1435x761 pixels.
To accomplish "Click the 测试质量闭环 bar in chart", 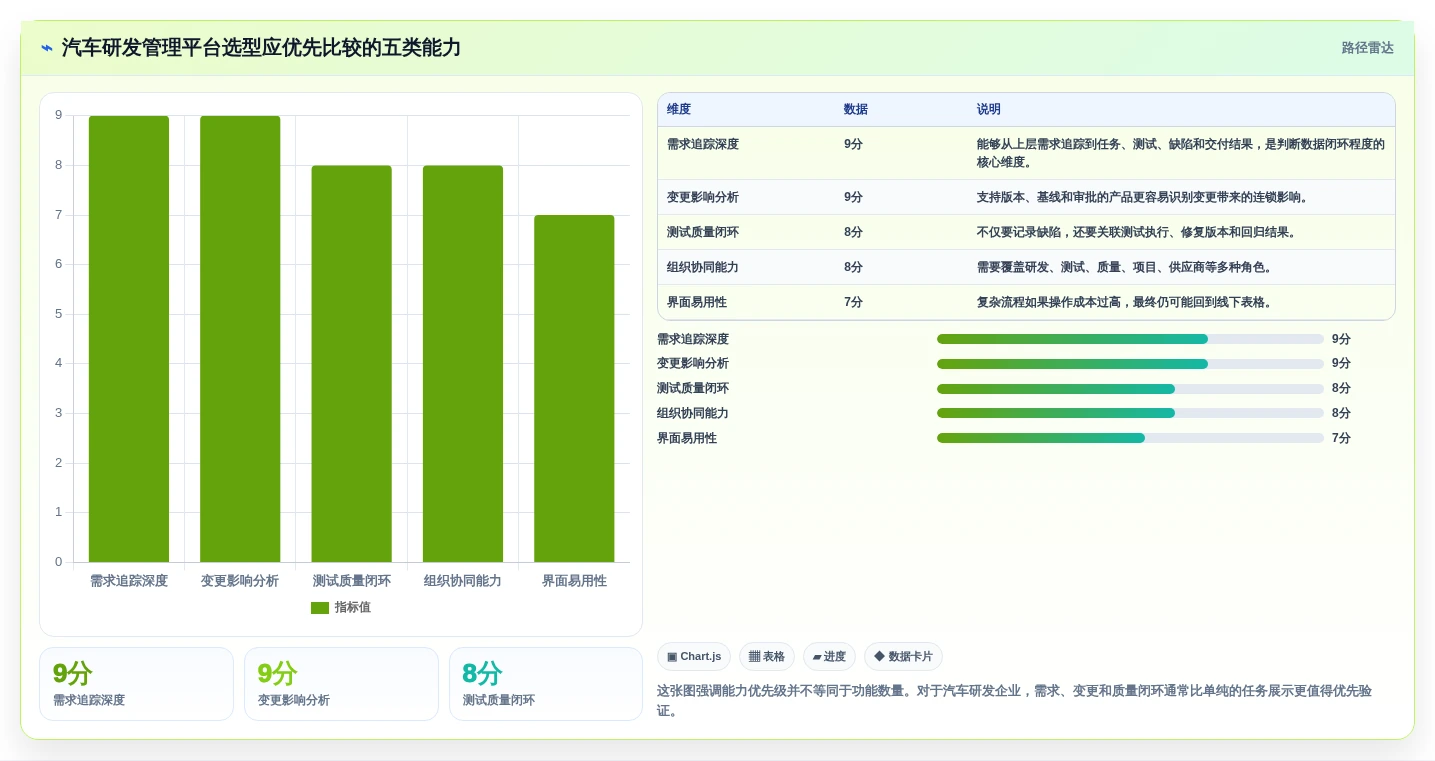I will [351, 364].
